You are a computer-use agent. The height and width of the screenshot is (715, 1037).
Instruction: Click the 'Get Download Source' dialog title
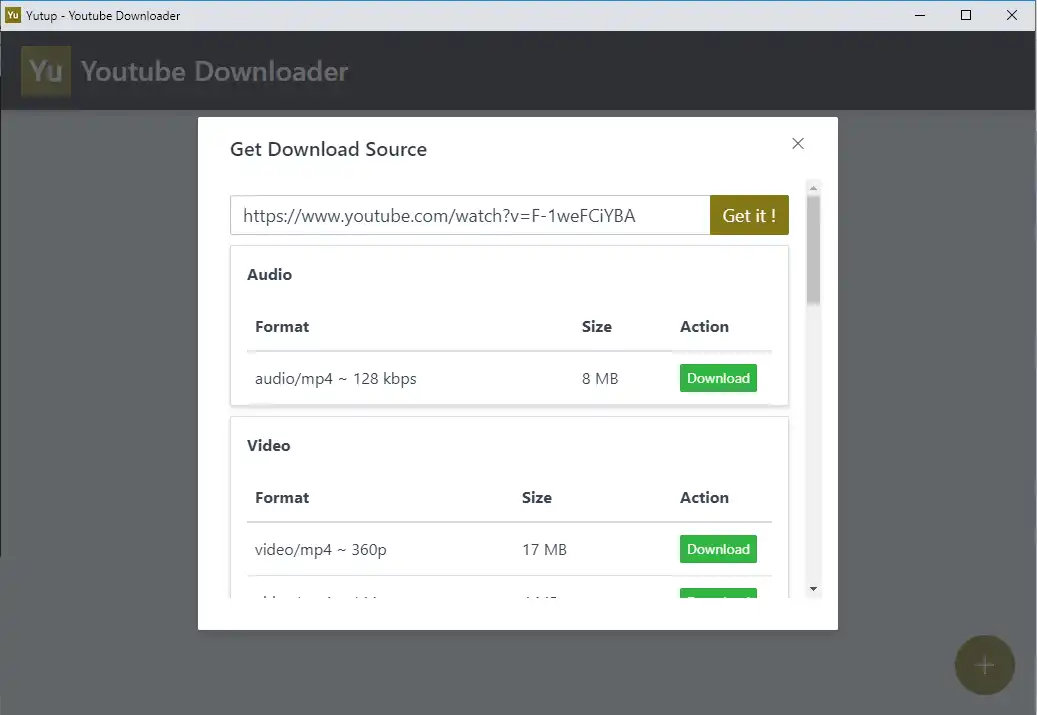tap(328, 149)
